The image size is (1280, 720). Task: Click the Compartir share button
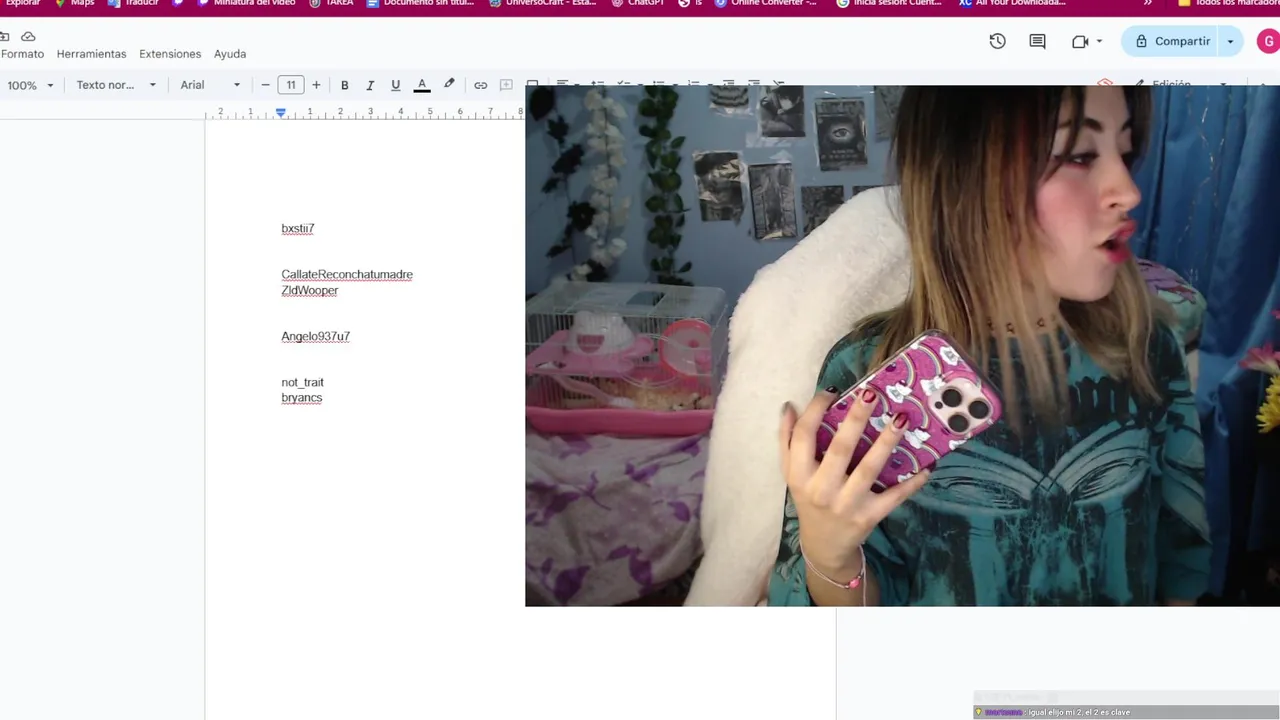click(1172, 41)
